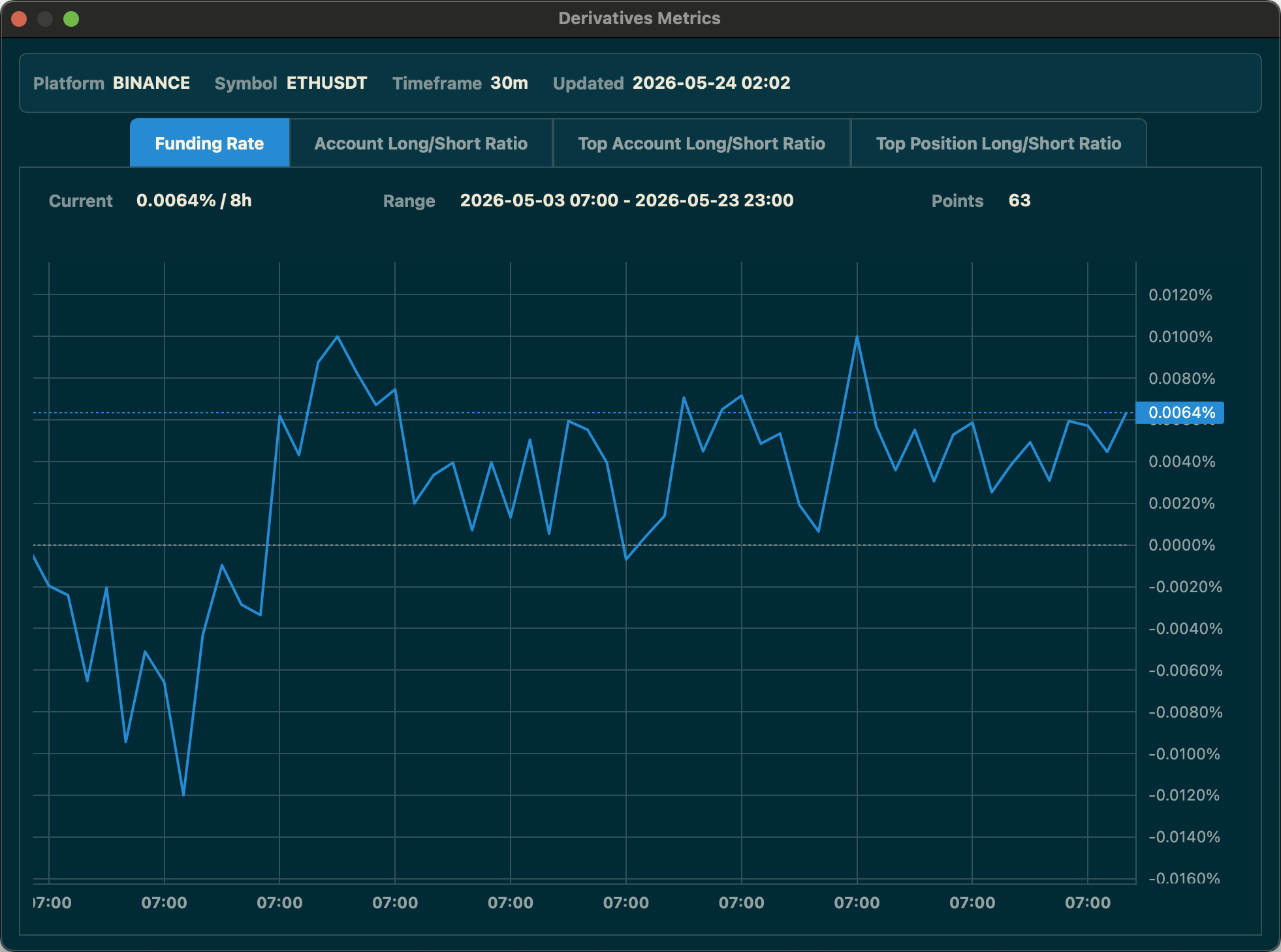Image resolution: width=1281 pixels, height=952 pixels.
Task: Select the Funding Rate tab
Action: (x=210, y=143)
